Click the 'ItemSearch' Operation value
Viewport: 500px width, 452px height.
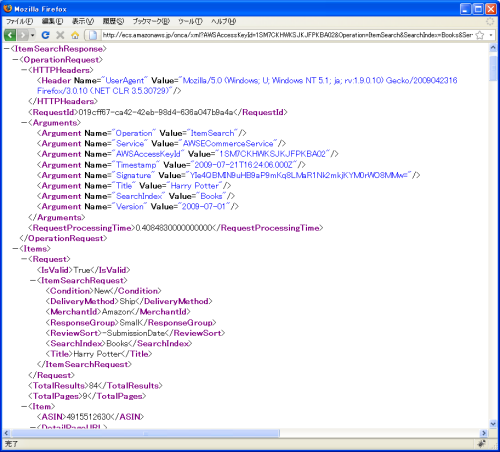pyautogui.click(x=212, y=133)
